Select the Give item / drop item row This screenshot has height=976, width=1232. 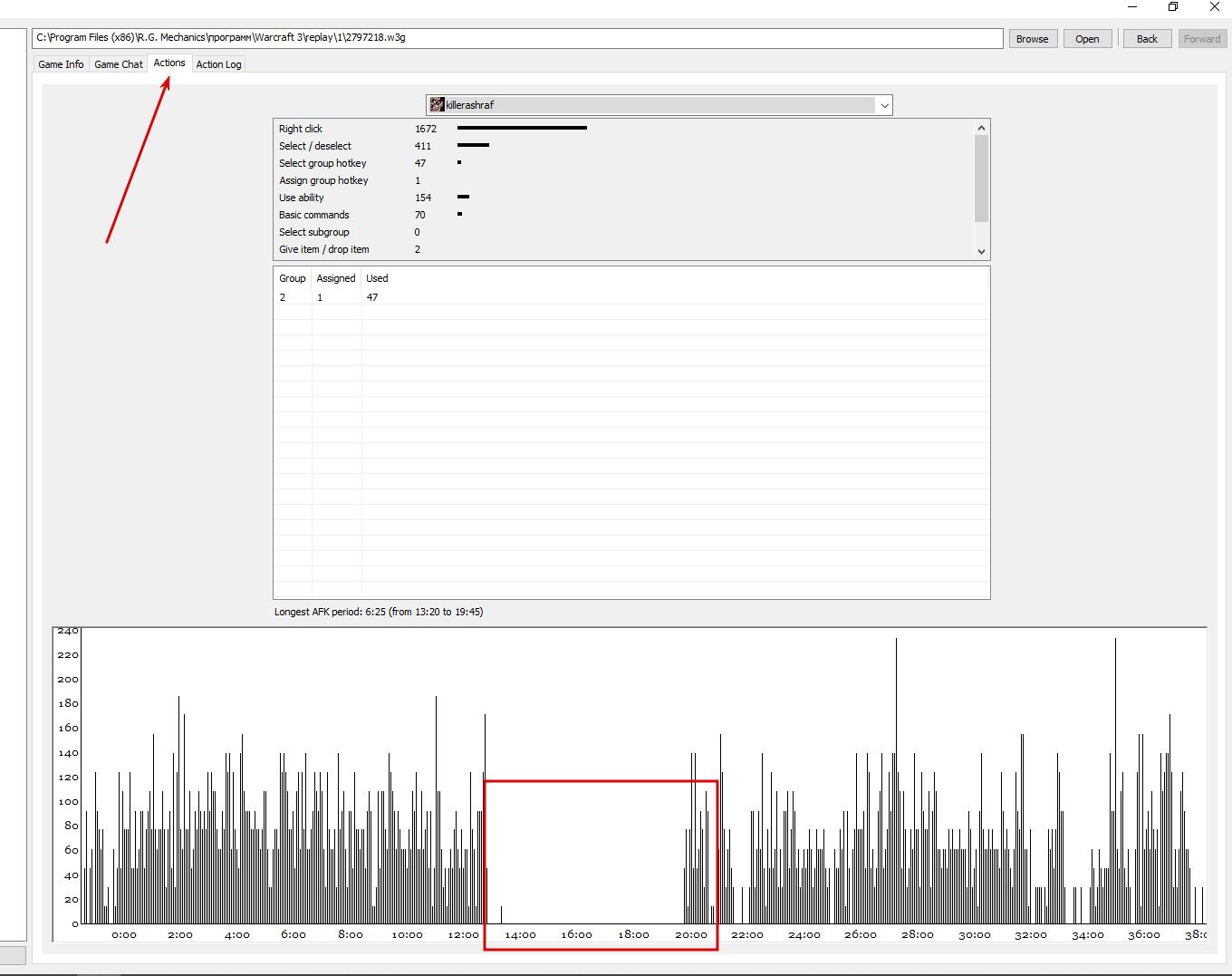tap(623, 249)
